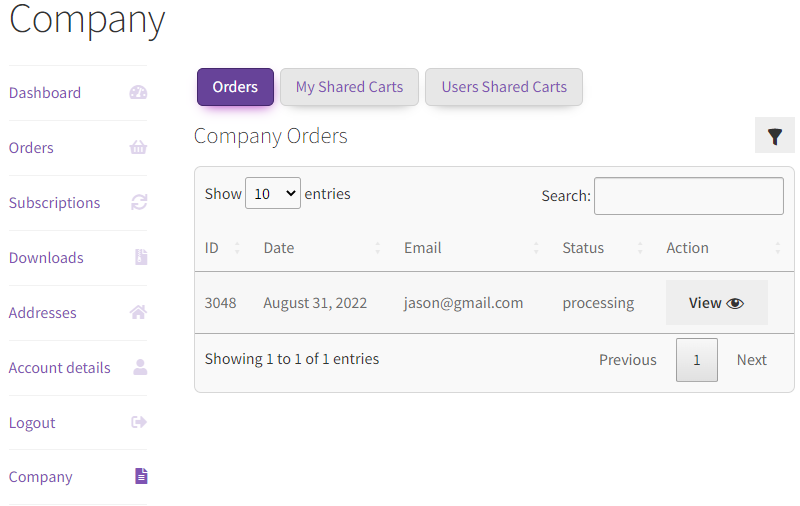The image size is (800, 506).
Task: Sort table by Date column
Action: 322,248
